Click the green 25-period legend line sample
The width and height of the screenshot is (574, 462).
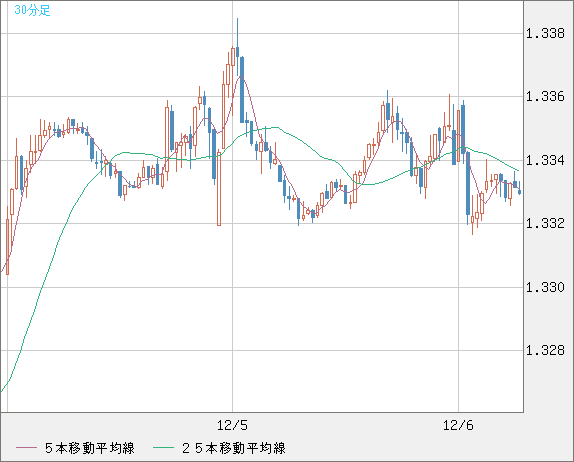[163, 448]
